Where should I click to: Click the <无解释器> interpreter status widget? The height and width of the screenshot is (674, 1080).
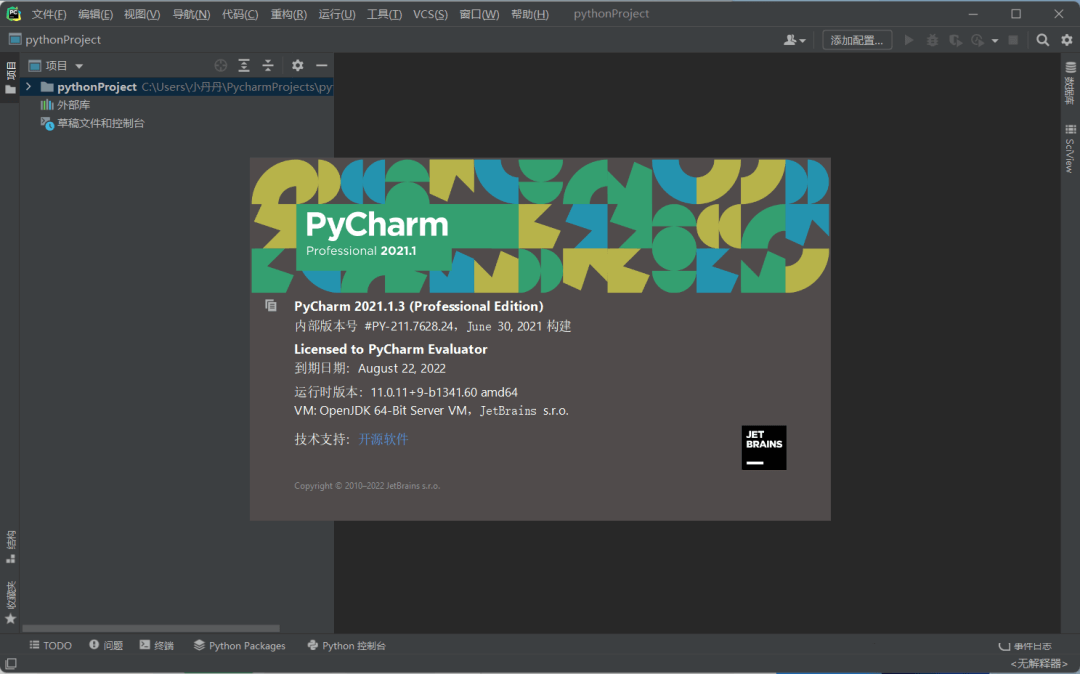click(1041, 664)
